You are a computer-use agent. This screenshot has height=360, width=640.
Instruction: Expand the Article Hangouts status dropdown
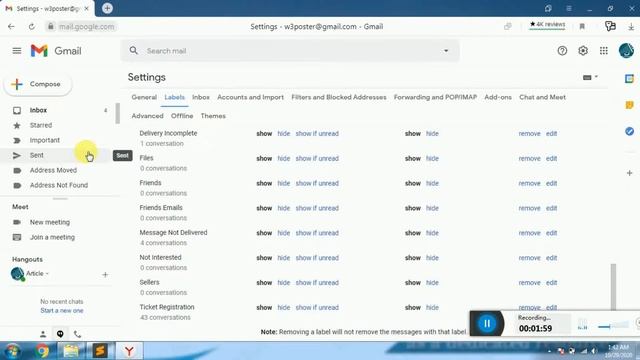coord(47,273)
